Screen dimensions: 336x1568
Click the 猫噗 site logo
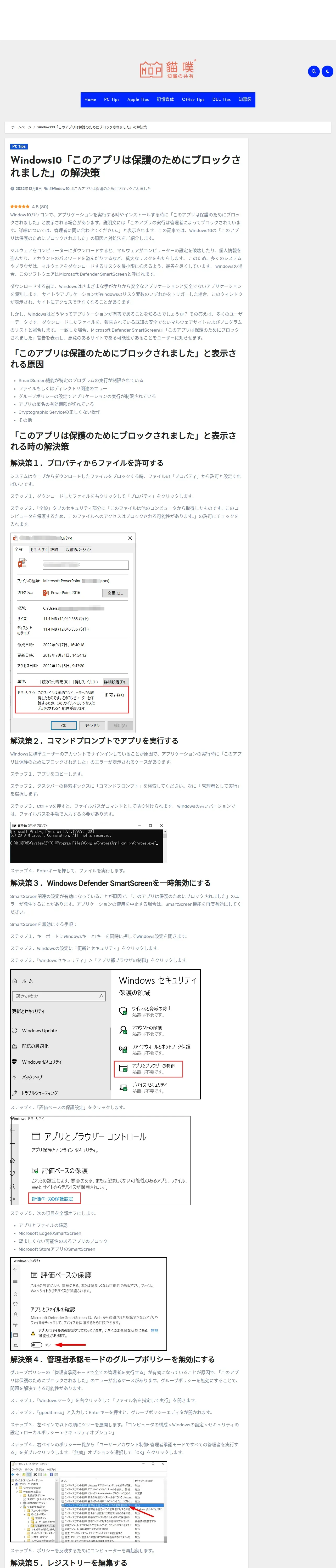[168, 70]
